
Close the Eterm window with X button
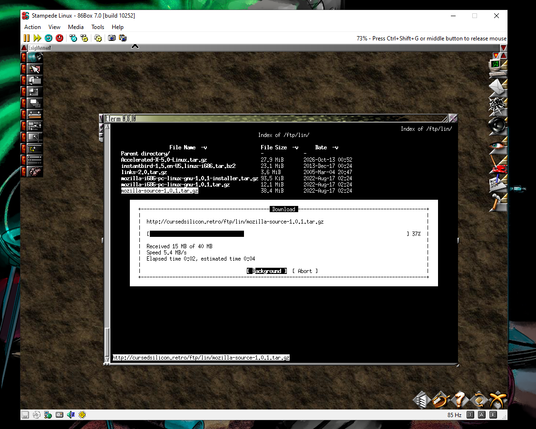tap(453, 118)
